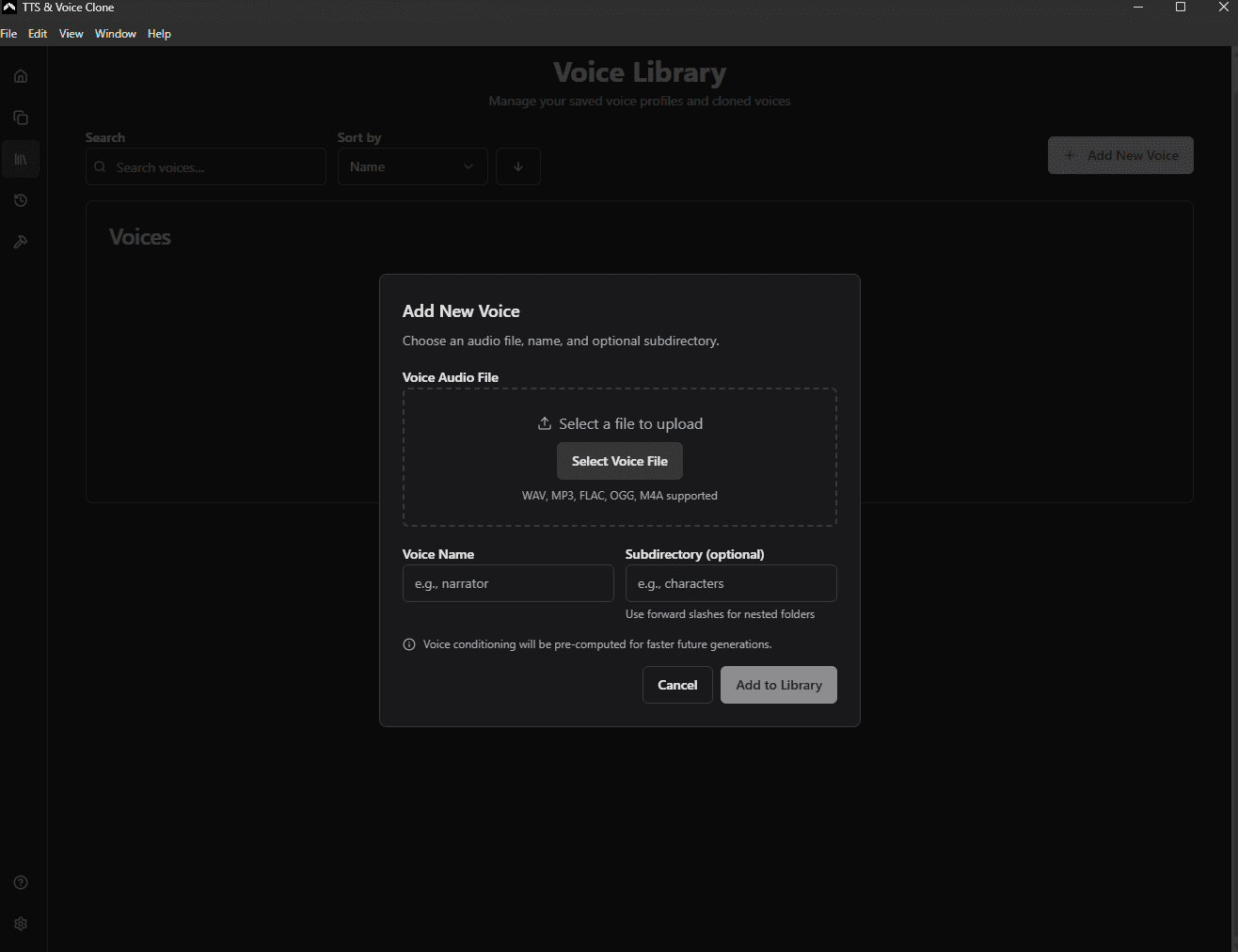View generation History via the clock icon

[x=21, y=199]
